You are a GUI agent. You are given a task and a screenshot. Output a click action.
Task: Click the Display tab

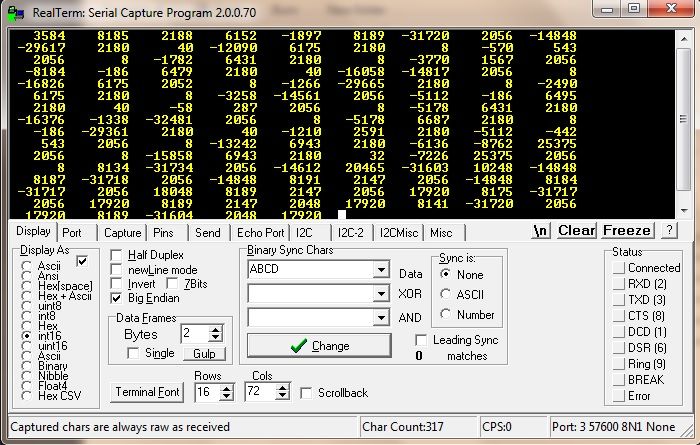pos(33,231)
